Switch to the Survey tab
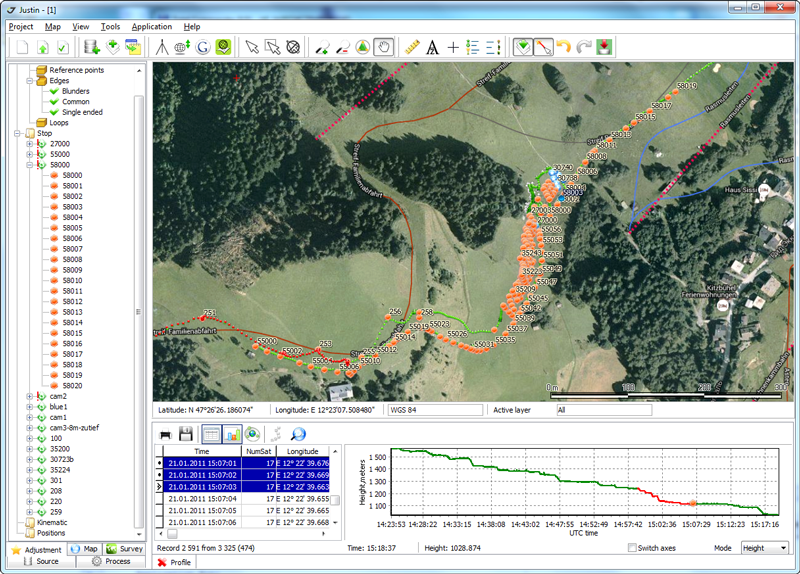800x574 pixels. pyautogui.click(x=124, y=548)
